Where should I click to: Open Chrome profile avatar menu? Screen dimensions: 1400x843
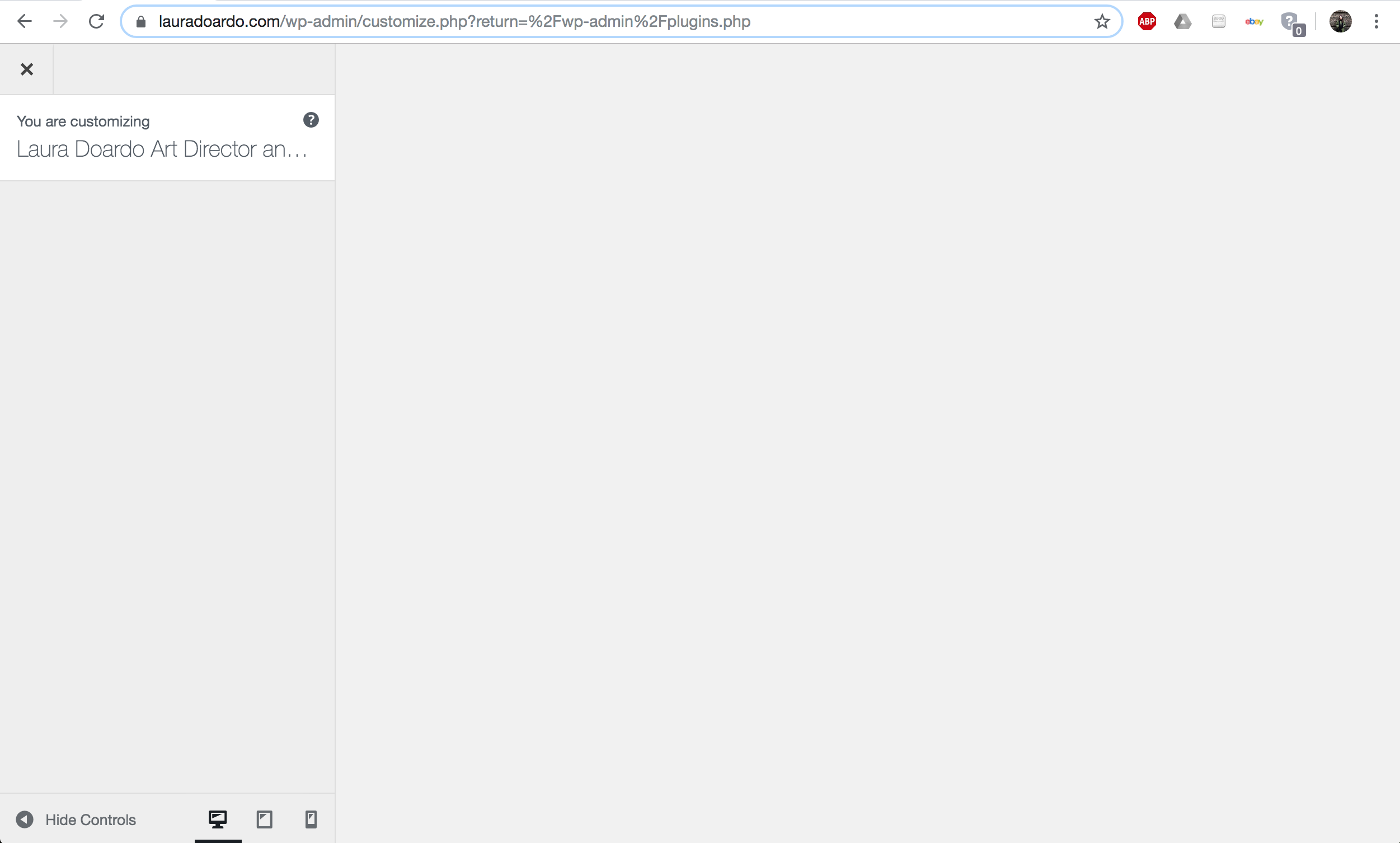pyautogui.click(x=1340, y=22)
